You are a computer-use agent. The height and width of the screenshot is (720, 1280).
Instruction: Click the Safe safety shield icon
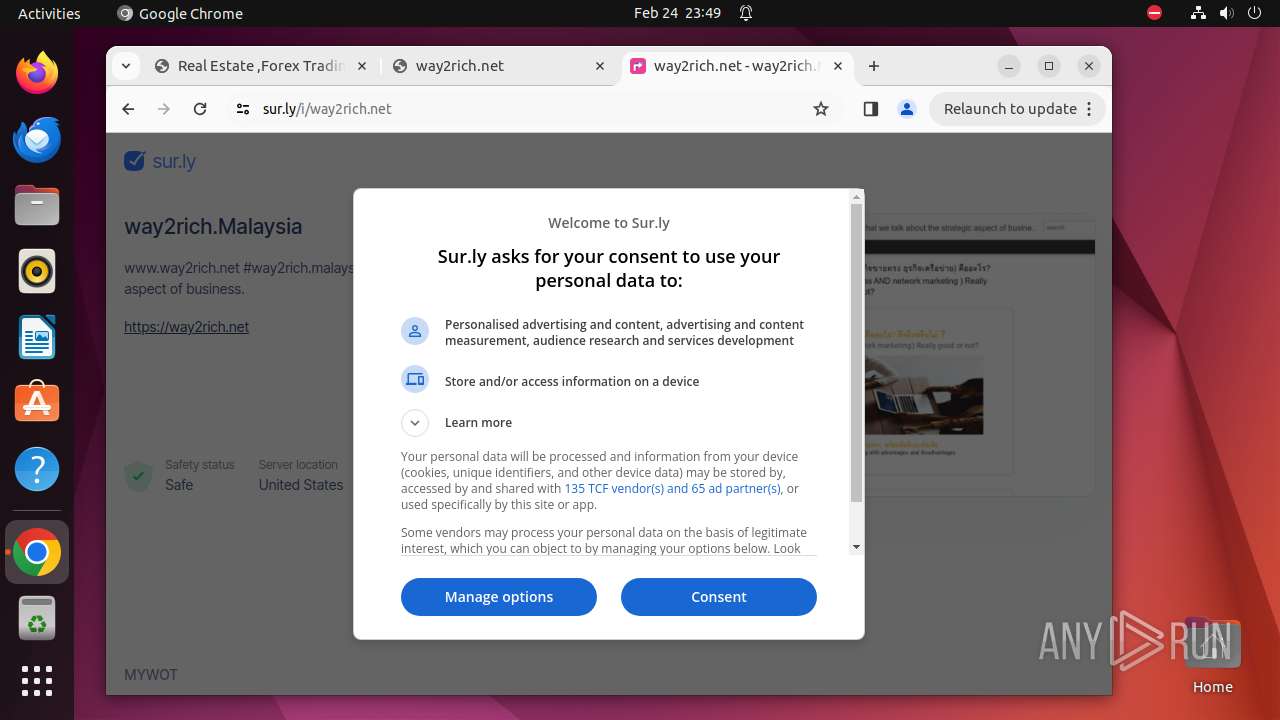pyautogui.click(x=138, y=475)
